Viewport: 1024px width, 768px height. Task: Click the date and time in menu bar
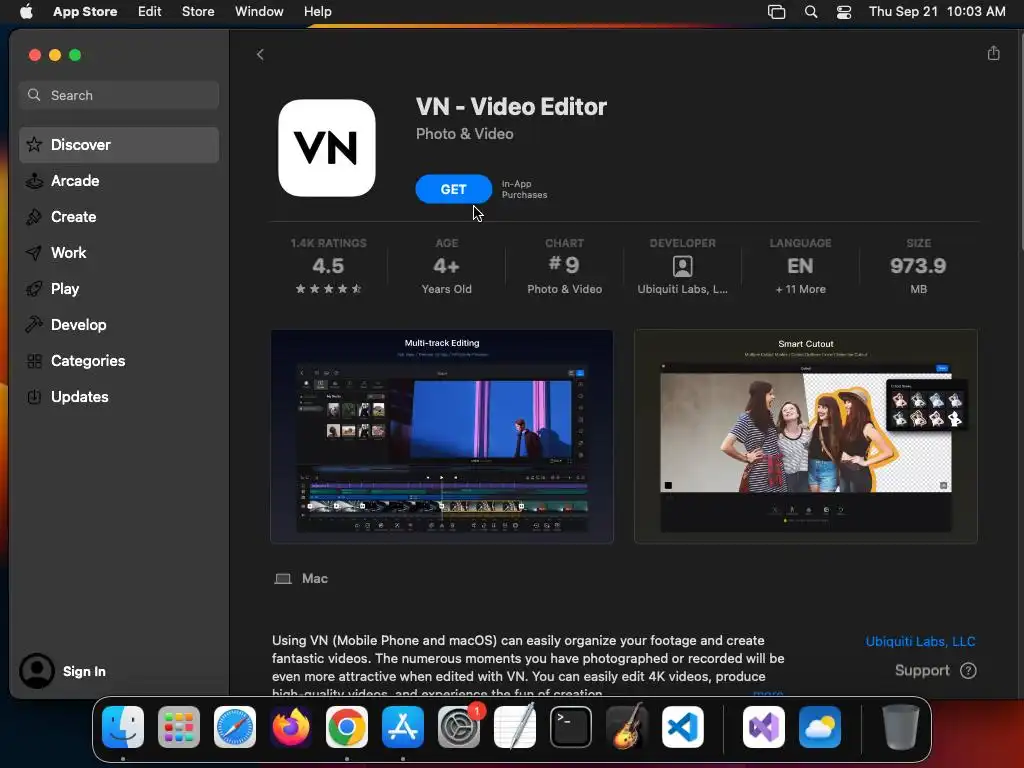pyautogui.click(x=937, y=12)
